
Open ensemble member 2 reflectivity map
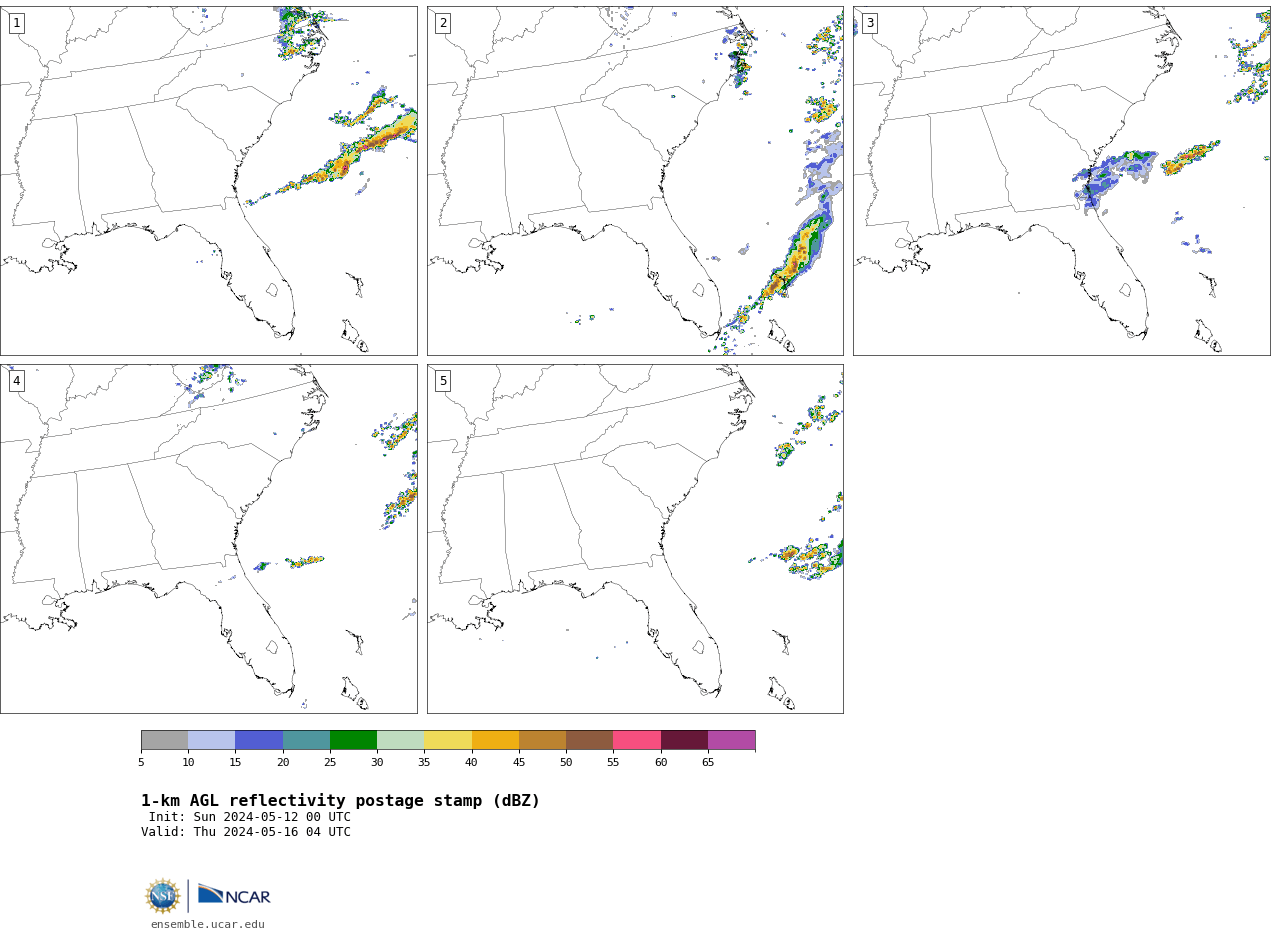(635, 181)
